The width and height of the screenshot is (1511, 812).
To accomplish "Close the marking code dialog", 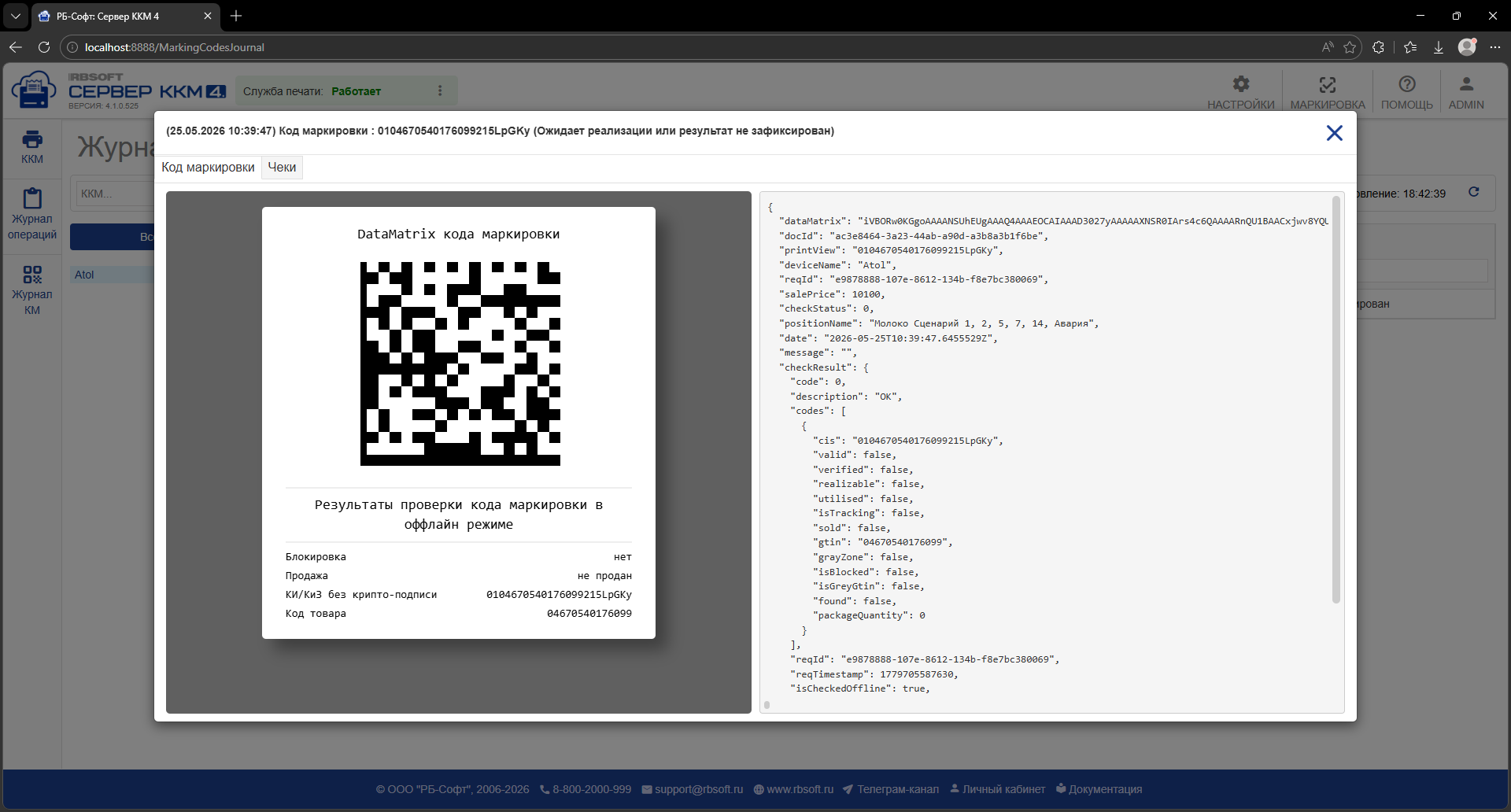I will [1334, 133].
